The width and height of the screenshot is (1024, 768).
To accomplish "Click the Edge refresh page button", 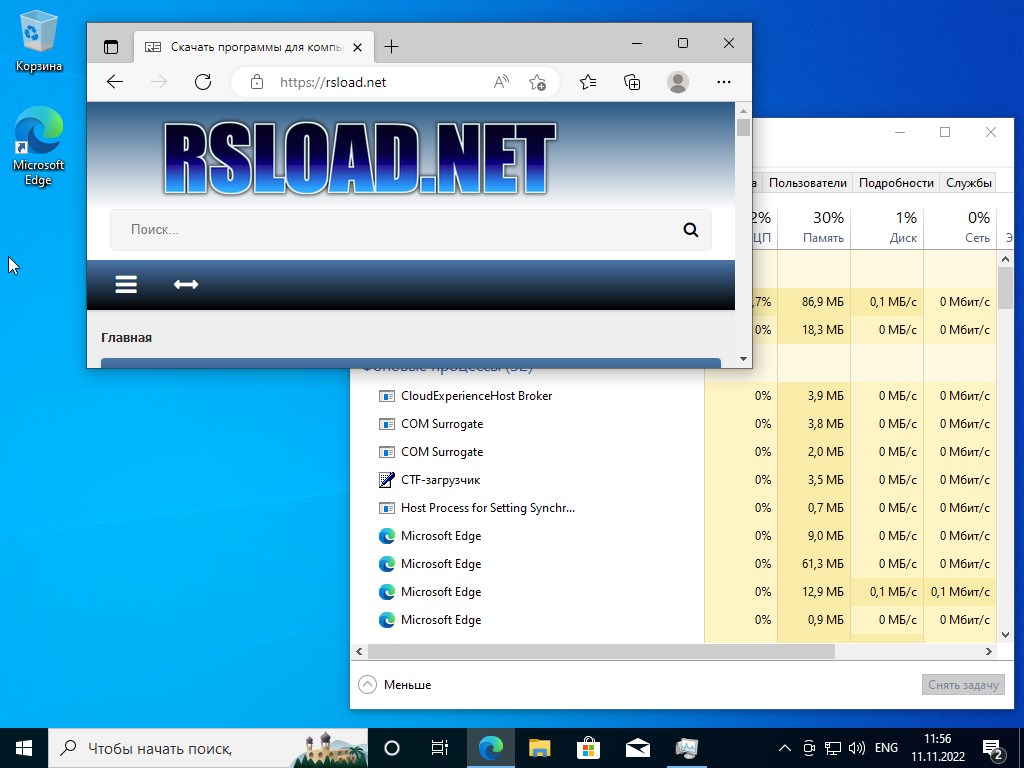I will coord(203,82).
